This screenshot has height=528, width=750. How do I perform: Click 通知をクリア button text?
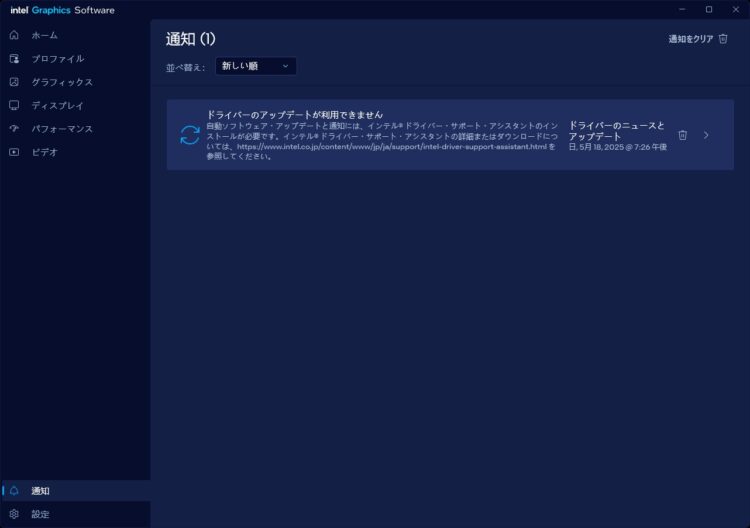click(691, 39)
